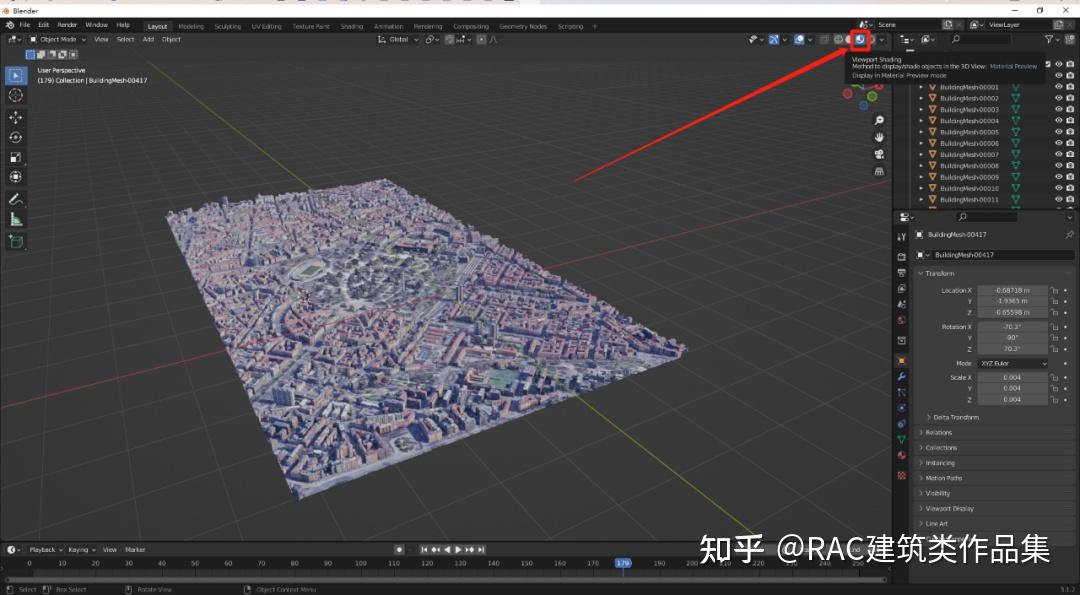Hide BuildingMesh00005 with eye icon
This screenshot has width=1080, height=595.
(1059, 132)
